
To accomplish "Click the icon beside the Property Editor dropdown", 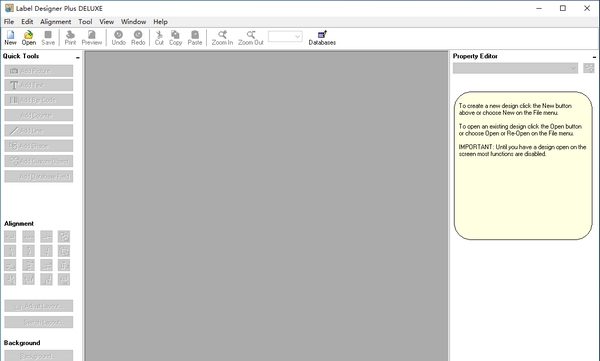I will (589, 68).
